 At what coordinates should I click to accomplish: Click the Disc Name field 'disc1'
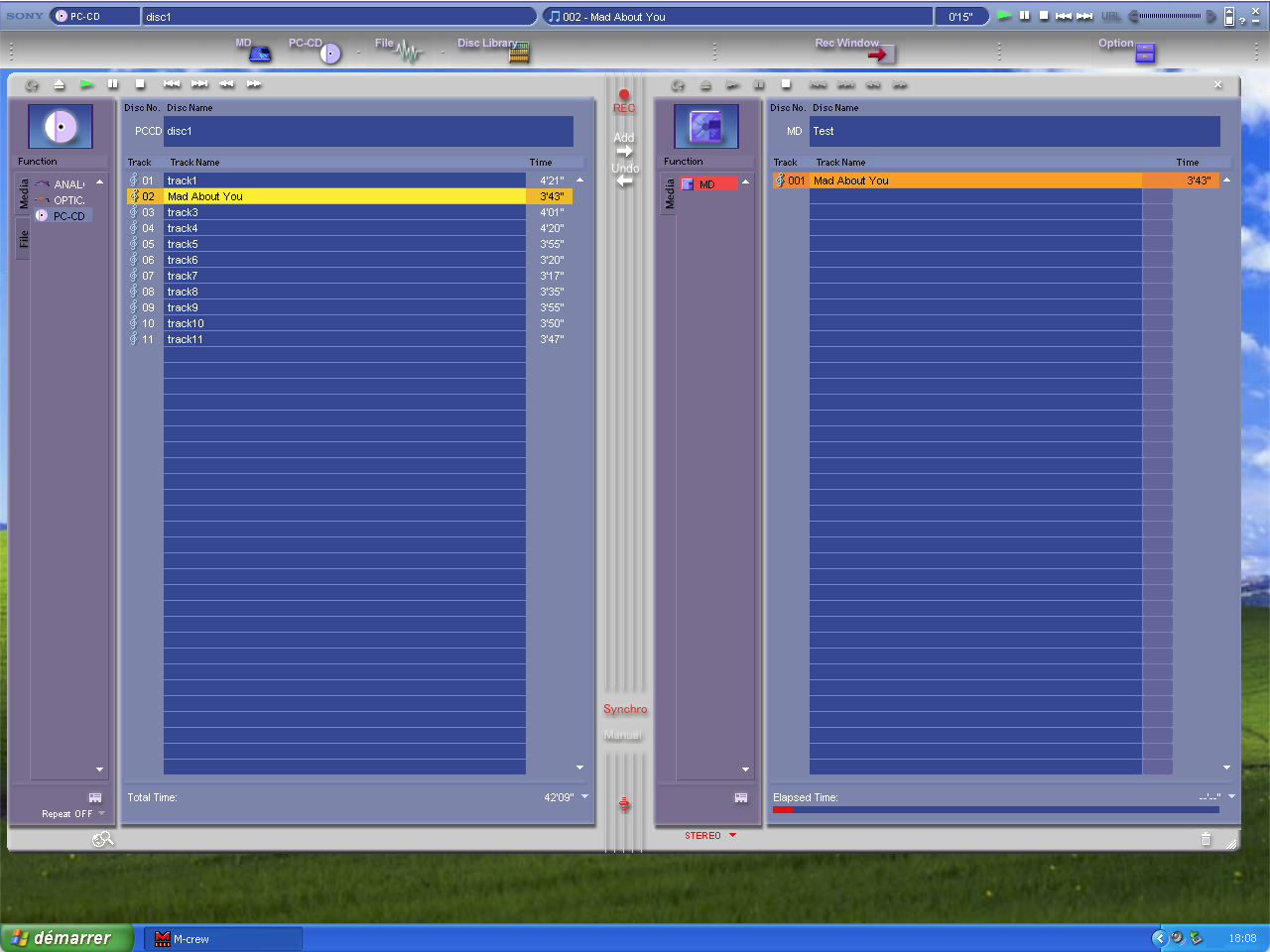tap(368, 131)
